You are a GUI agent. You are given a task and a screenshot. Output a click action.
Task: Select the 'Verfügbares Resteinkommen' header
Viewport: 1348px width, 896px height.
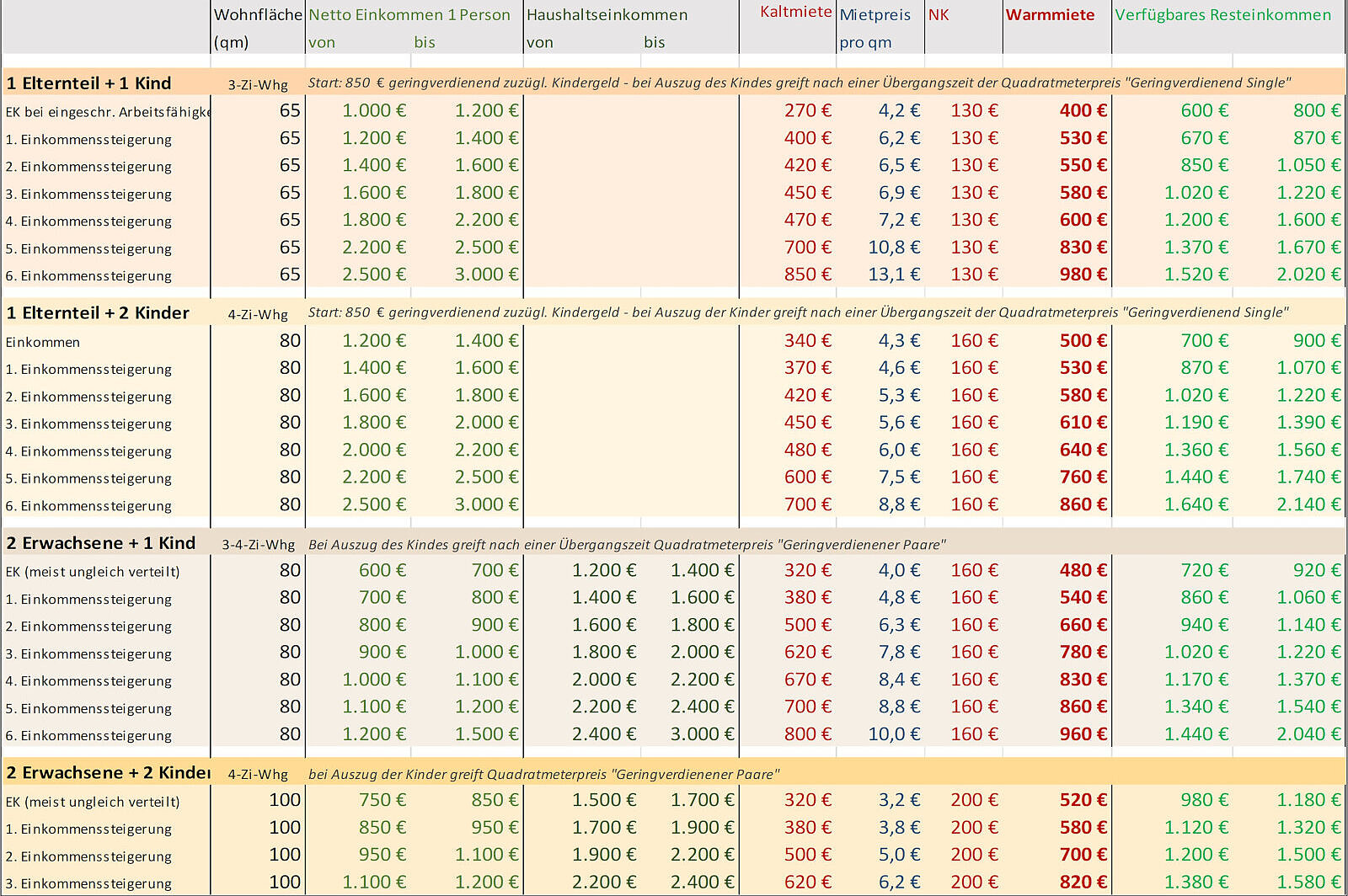[x=1222, y=14]
